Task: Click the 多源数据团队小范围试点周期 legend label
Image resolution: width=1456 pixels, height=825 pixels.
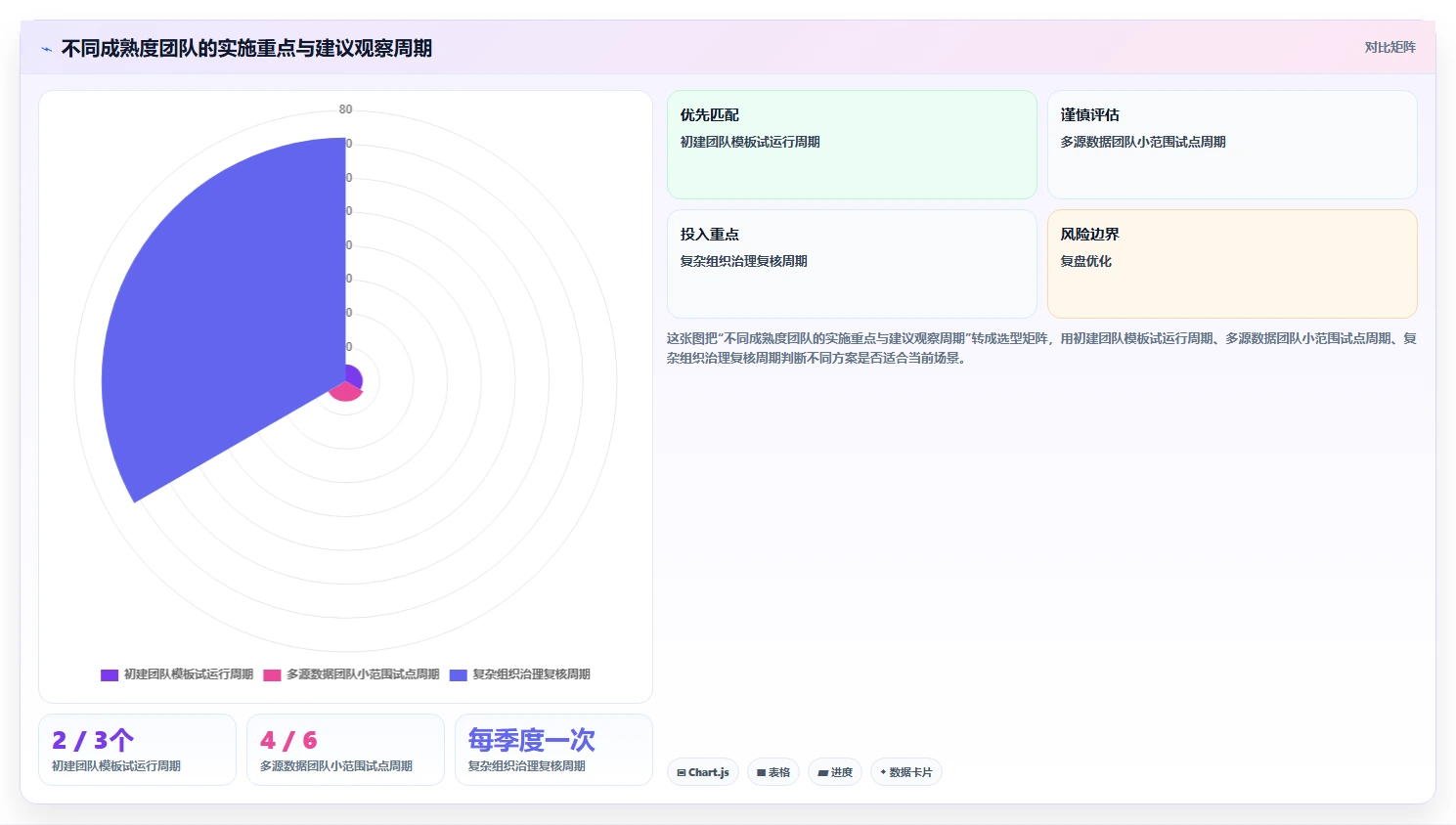Action: tap(363, 674)
